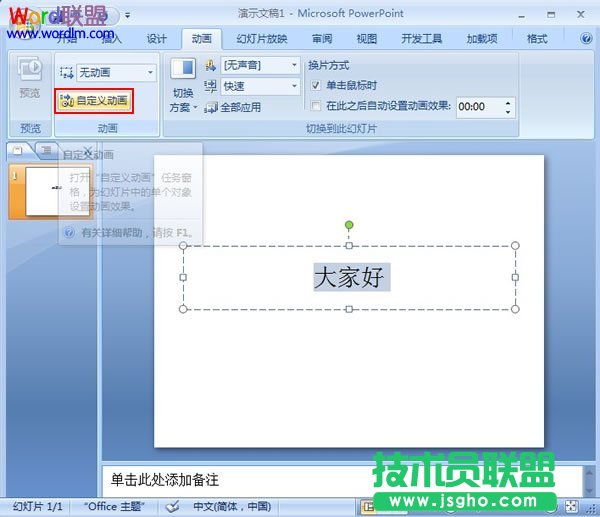Image resolution: width=600 pixels, height=517 pixels.
Task: Decrease the auto-advance time with down arrow
Action: pyautogui.click(x=508, y=112)
